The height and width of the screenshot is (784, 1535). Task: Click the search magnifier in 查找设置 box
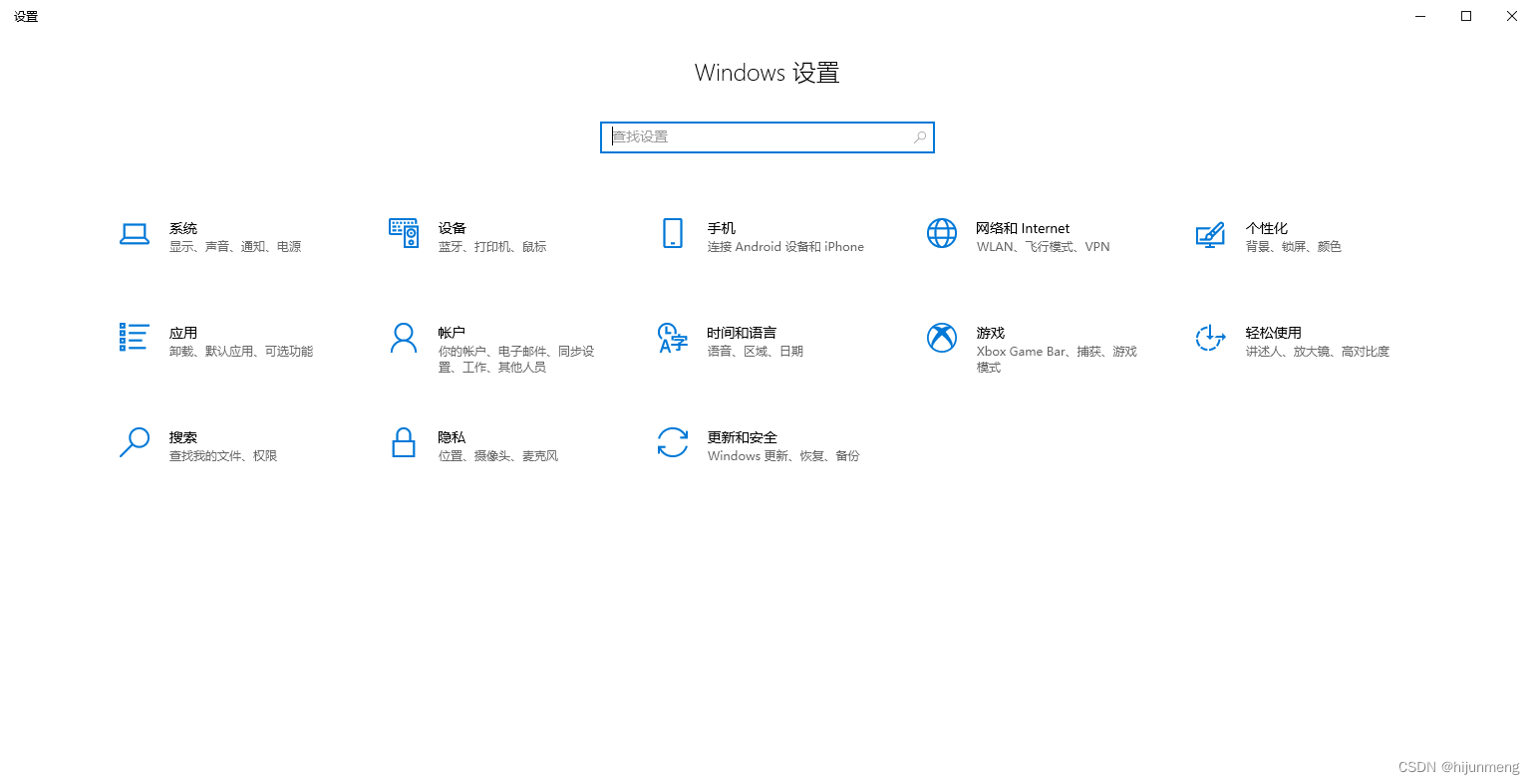coord(920,137)
